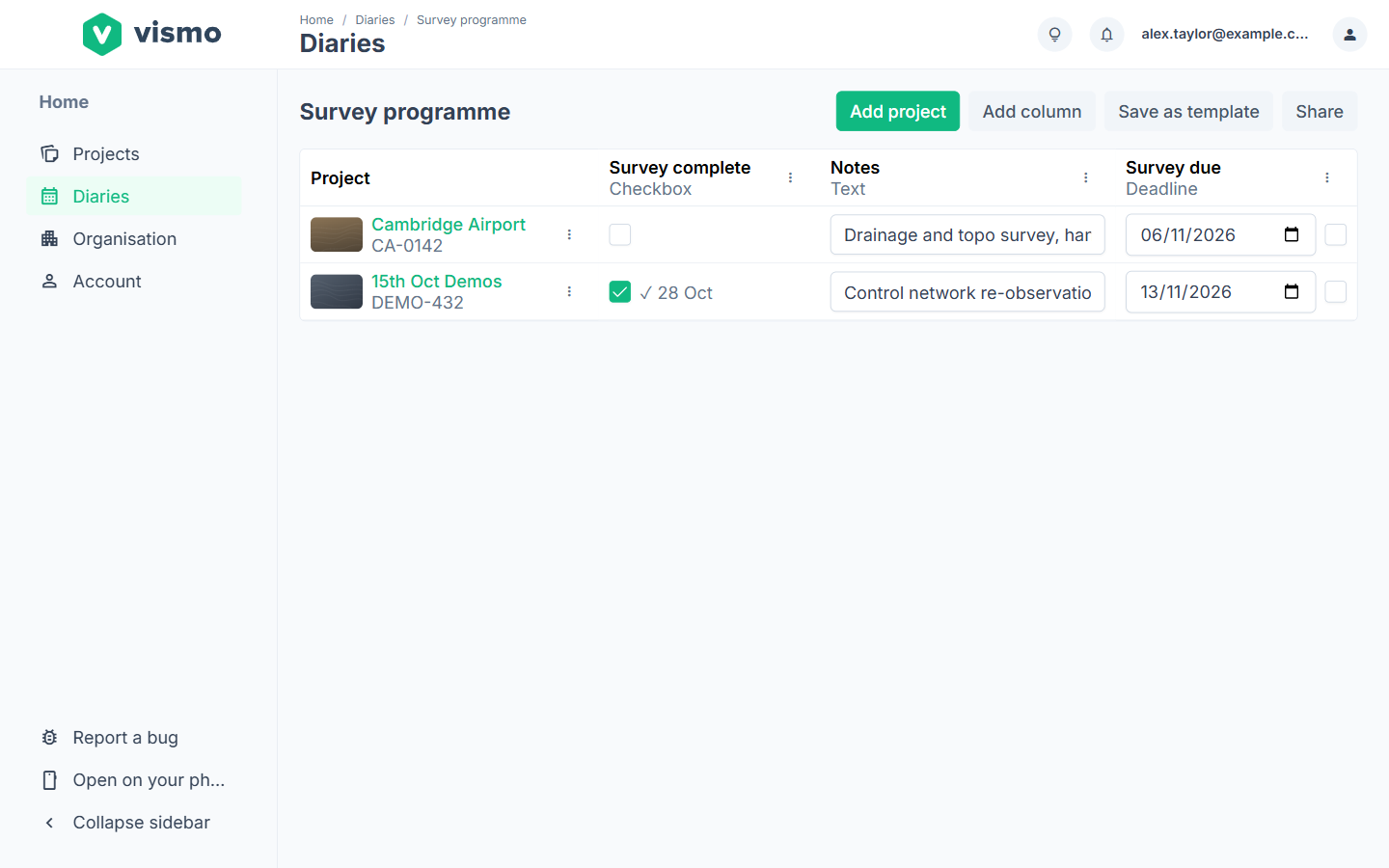This screenshot has height=868, width=1389.
Task: Click the Add project button
Action: 898,111
